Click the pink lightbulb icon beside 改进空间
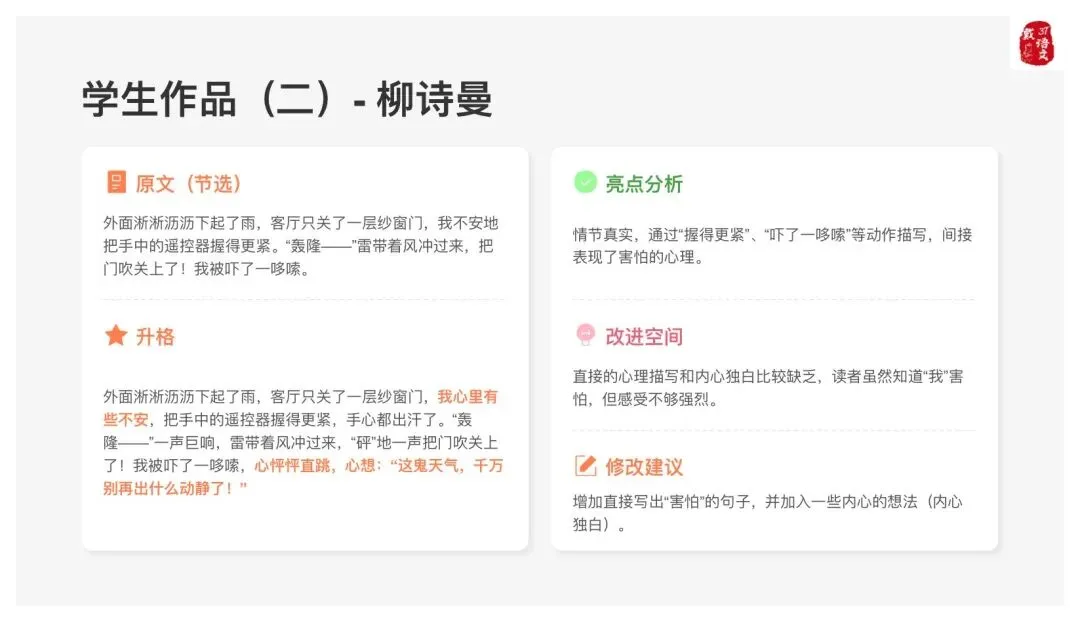Image resolution: width=1080 pixels, height=621 pixels. [585, 336]
